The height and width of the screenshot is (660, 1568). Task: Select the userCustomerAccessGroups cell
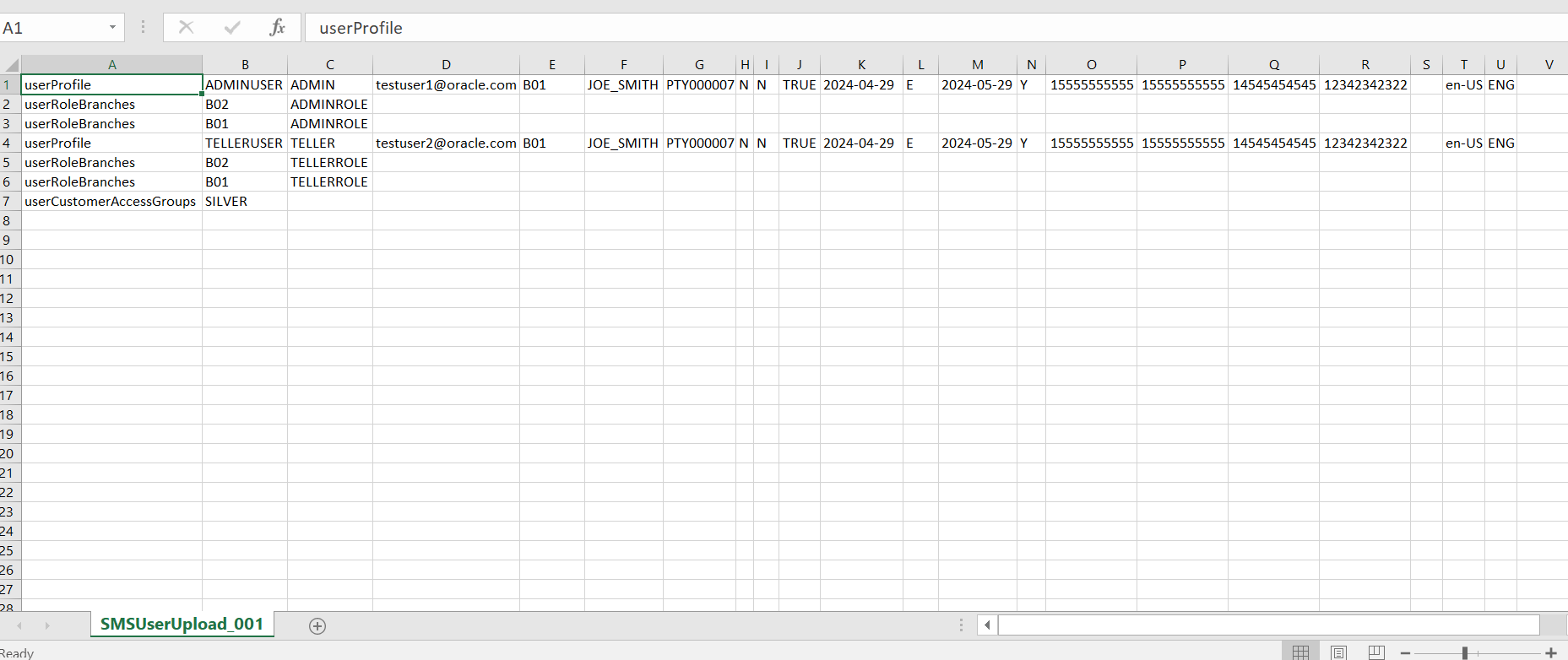click(x=111, y=202)
